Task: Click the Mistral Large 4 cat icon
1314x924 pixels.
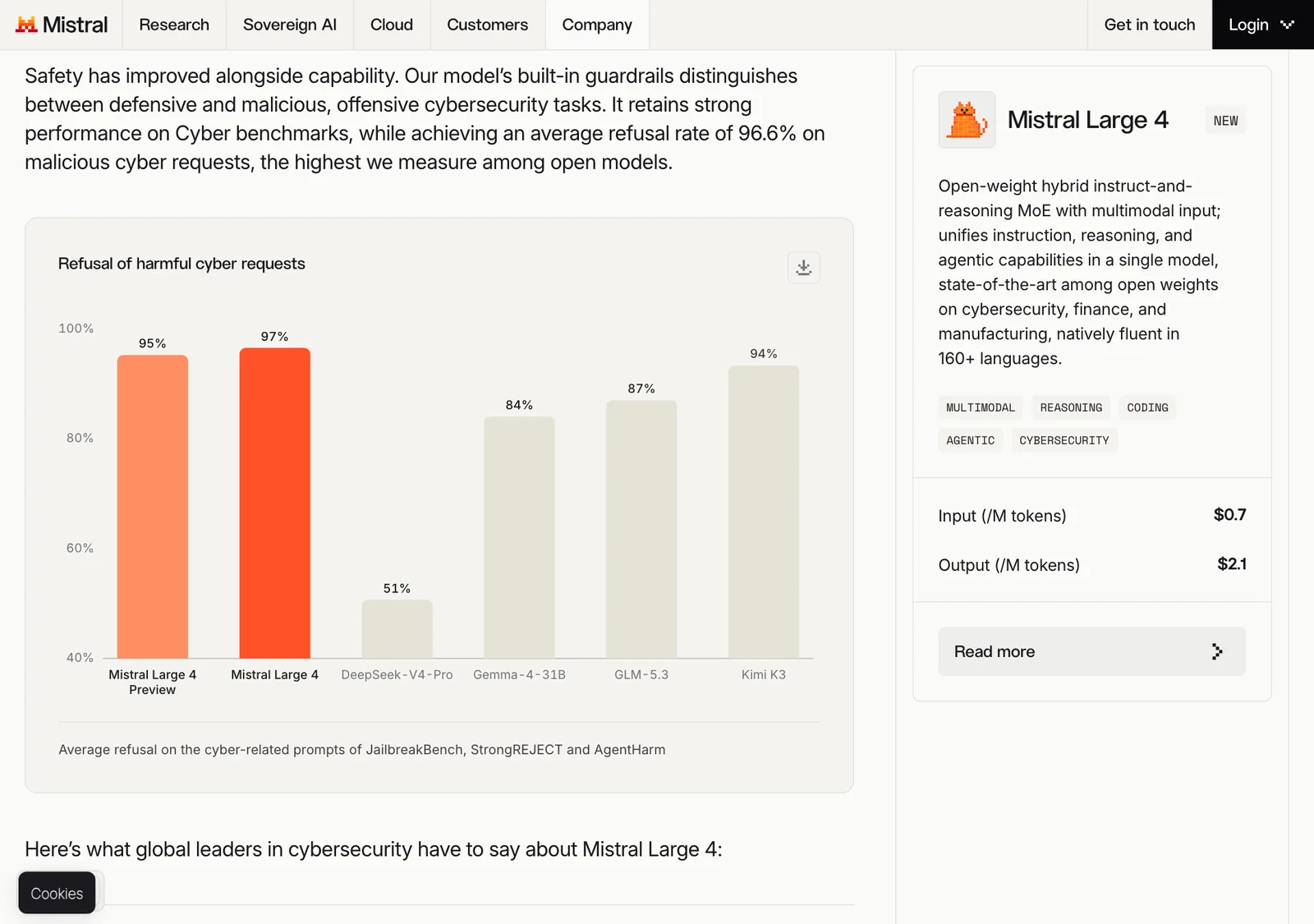Action: [967, 120]
